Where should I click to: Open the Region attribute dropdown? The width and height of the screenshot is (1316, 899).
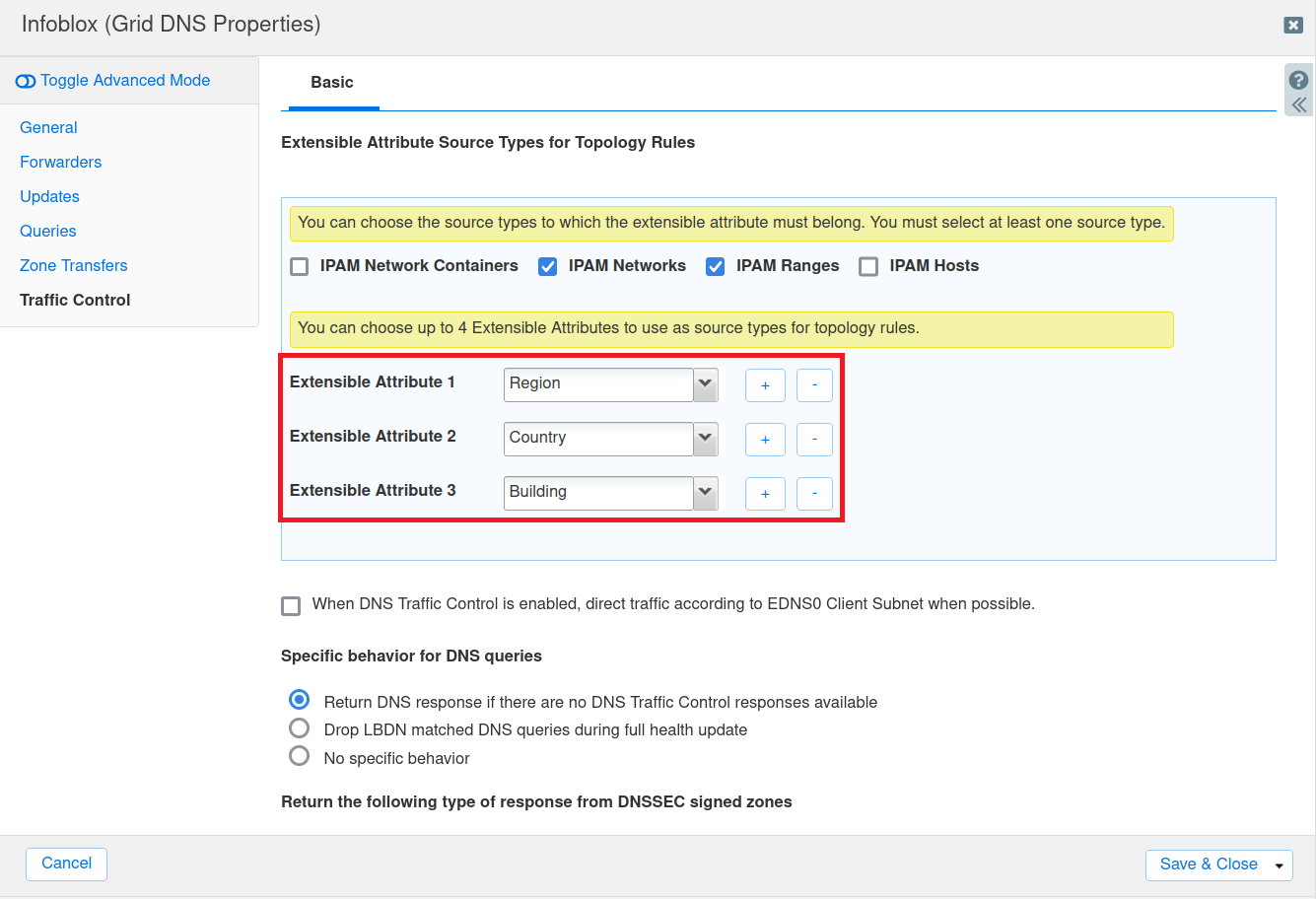[x=705, y=384]
